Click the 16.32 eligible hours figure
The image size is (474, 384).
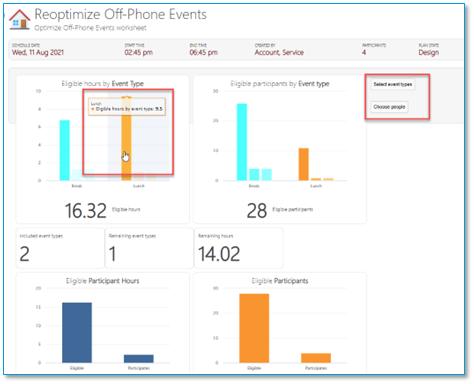pyautogui.click(x=85, y=211)
